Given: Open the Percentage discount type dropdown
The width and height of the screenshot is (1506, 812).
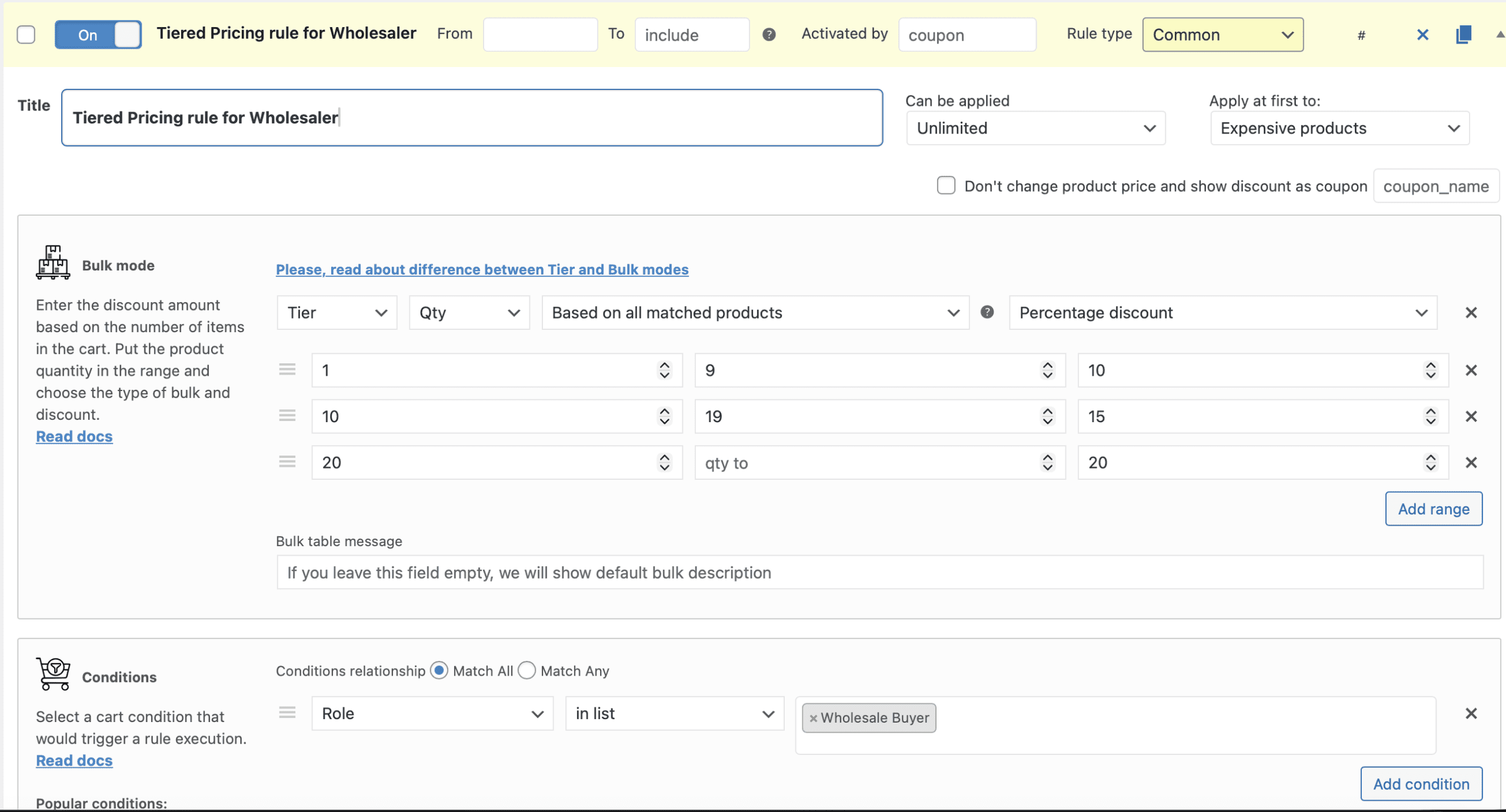Looking at the screenshot, I should (x=1222, y=312).
